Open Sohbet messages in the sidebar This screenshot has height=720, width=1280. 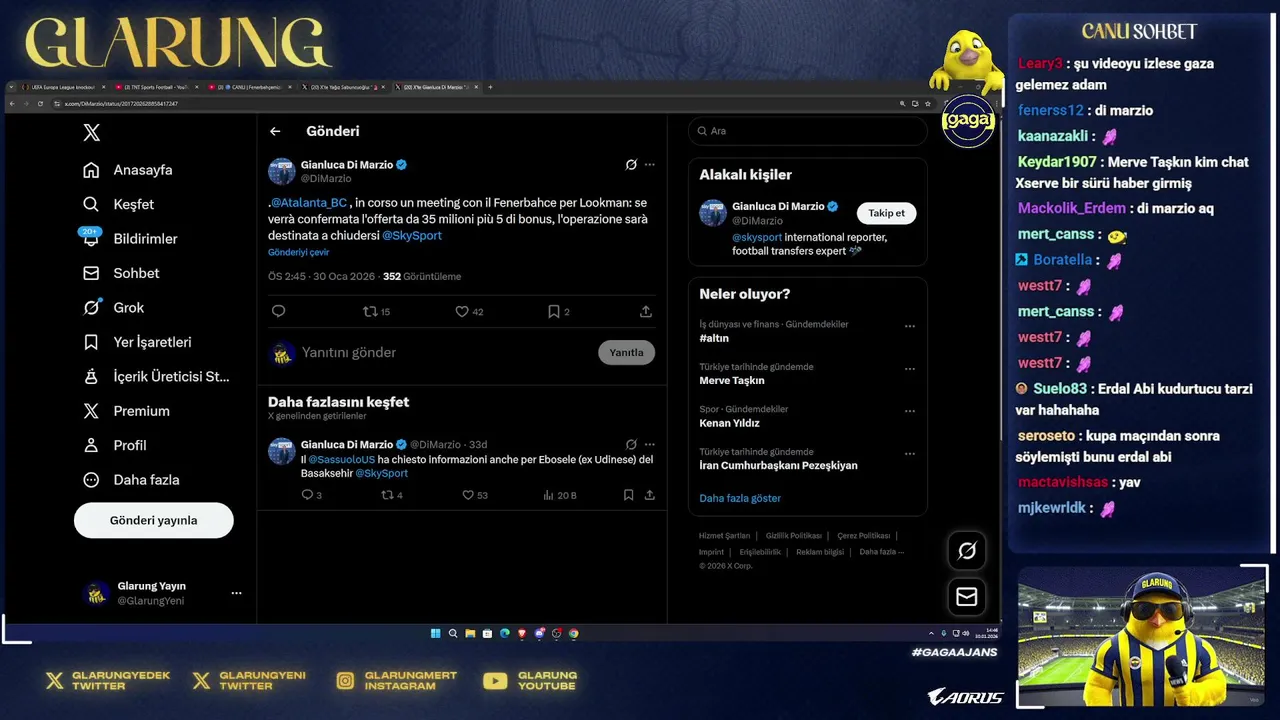click(120, 273)
